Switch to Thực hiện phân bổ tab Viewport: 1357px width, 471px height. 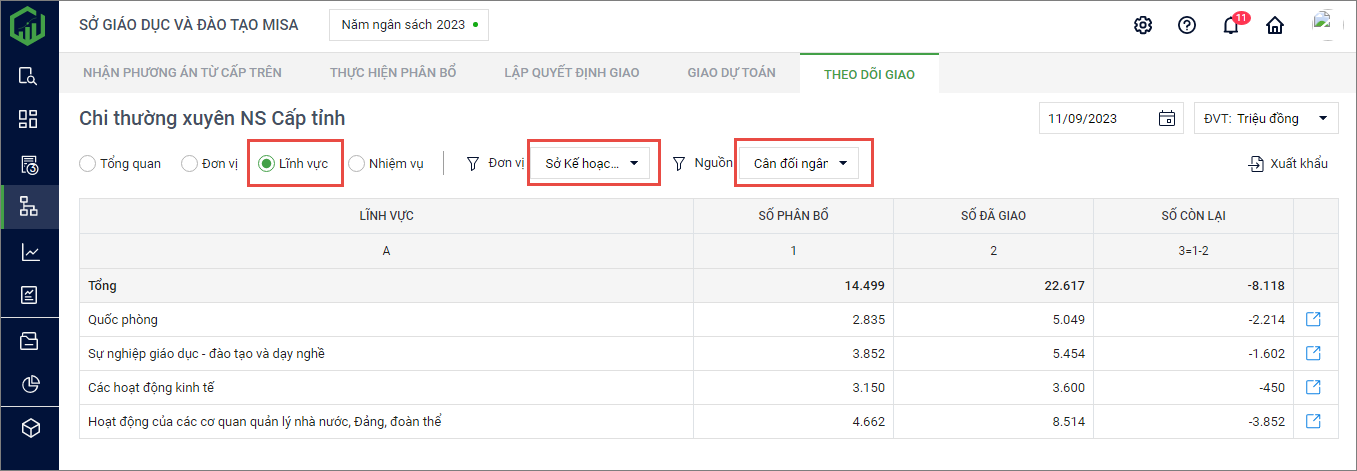click(393, 73)
